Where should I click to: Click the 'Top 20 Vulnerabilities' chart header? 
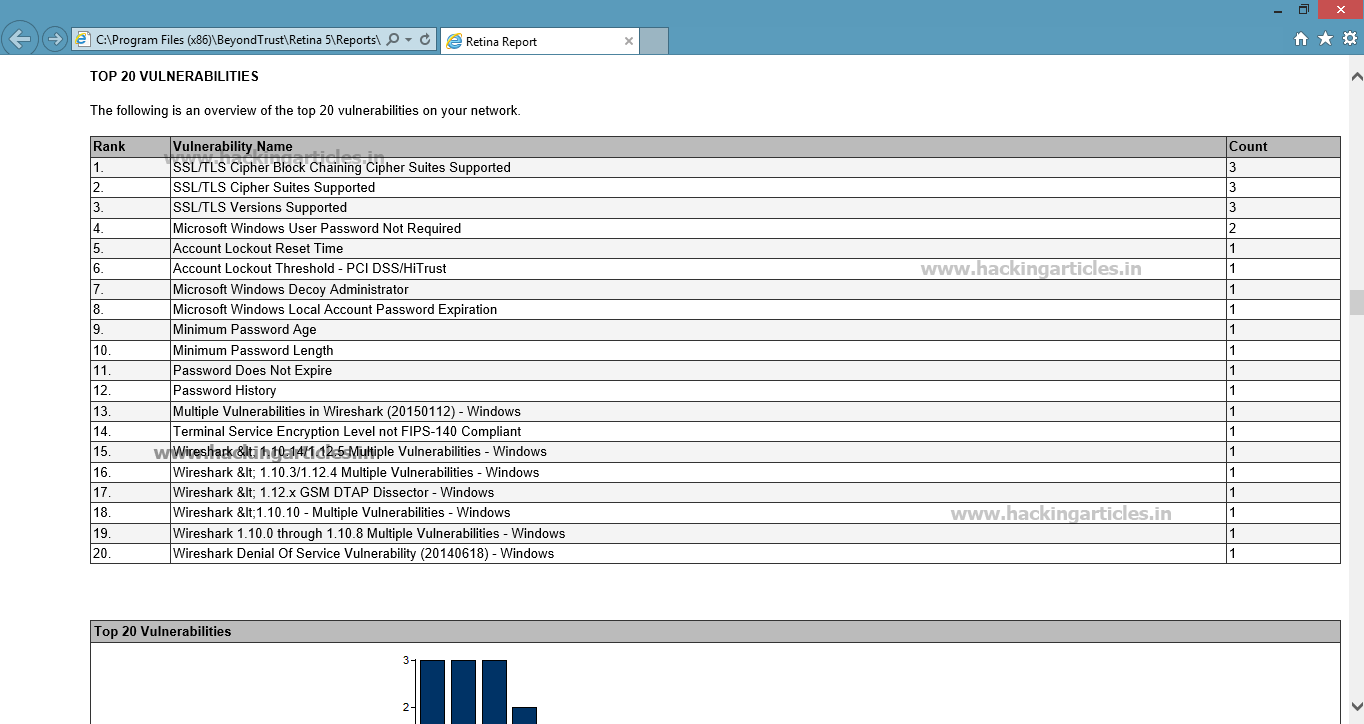point(715,632)
